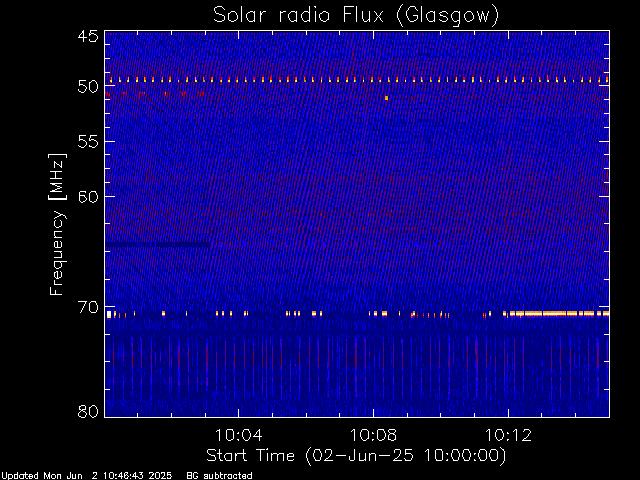Click the 10:04 time tick label

pyautogui.click(x=238, y=435)
